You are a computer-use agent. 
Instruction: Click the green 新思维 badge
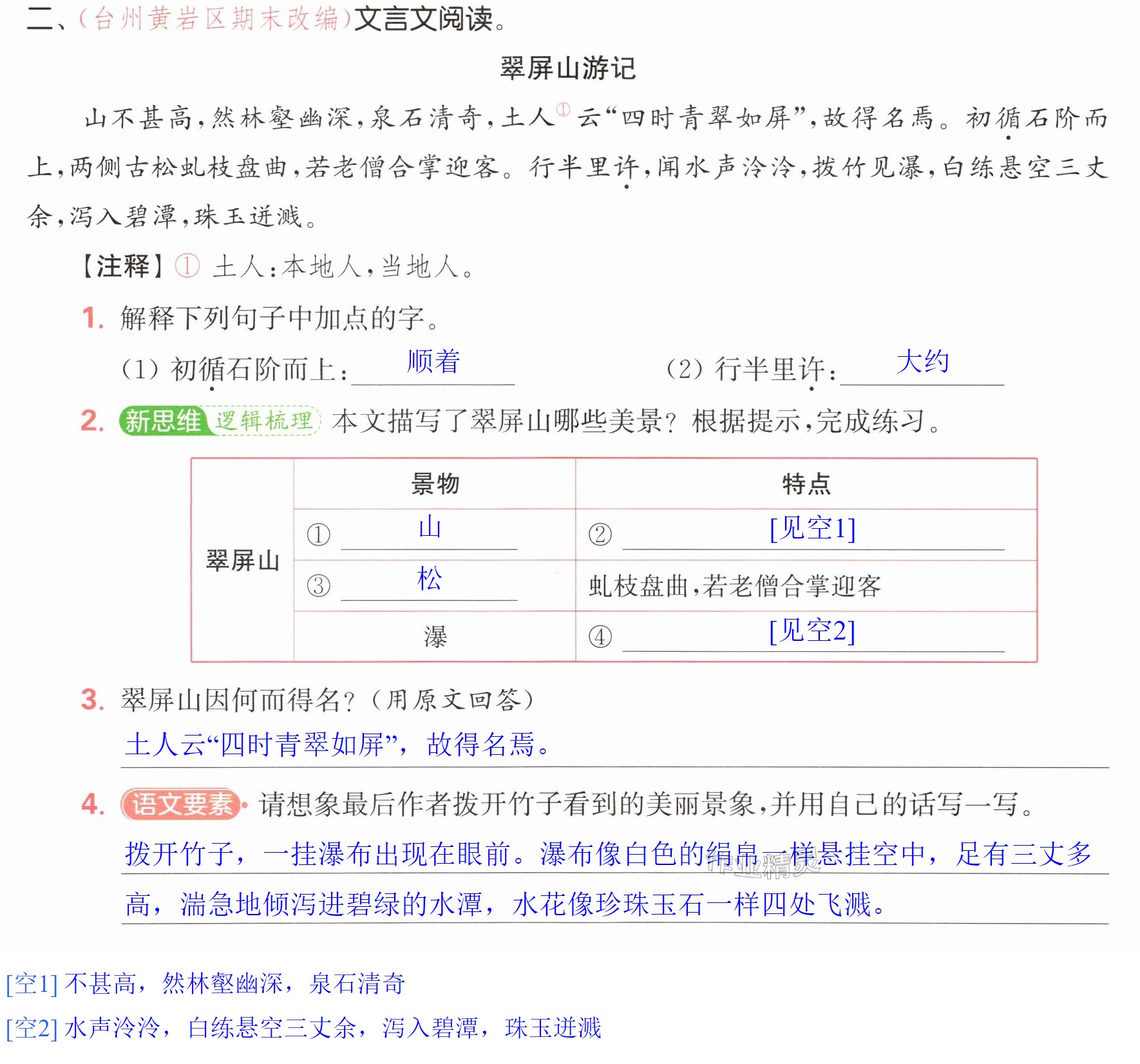point(164,421)
